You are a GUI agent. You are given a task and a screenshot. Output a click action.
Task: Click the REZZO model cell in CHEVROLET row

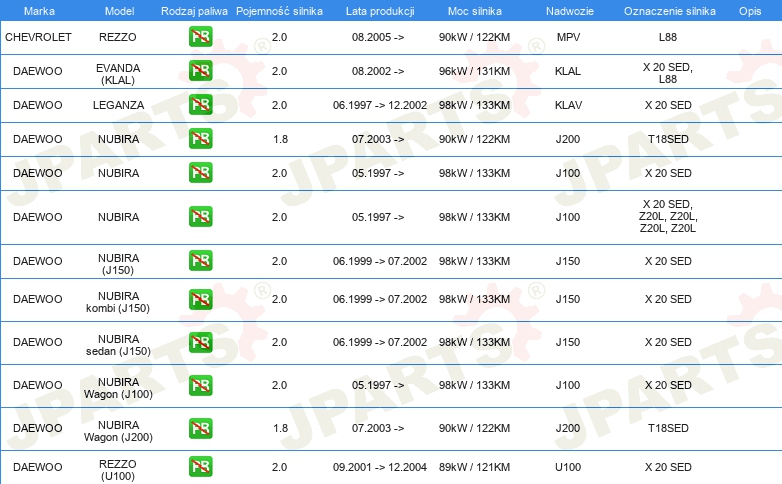tap(118, 37)
